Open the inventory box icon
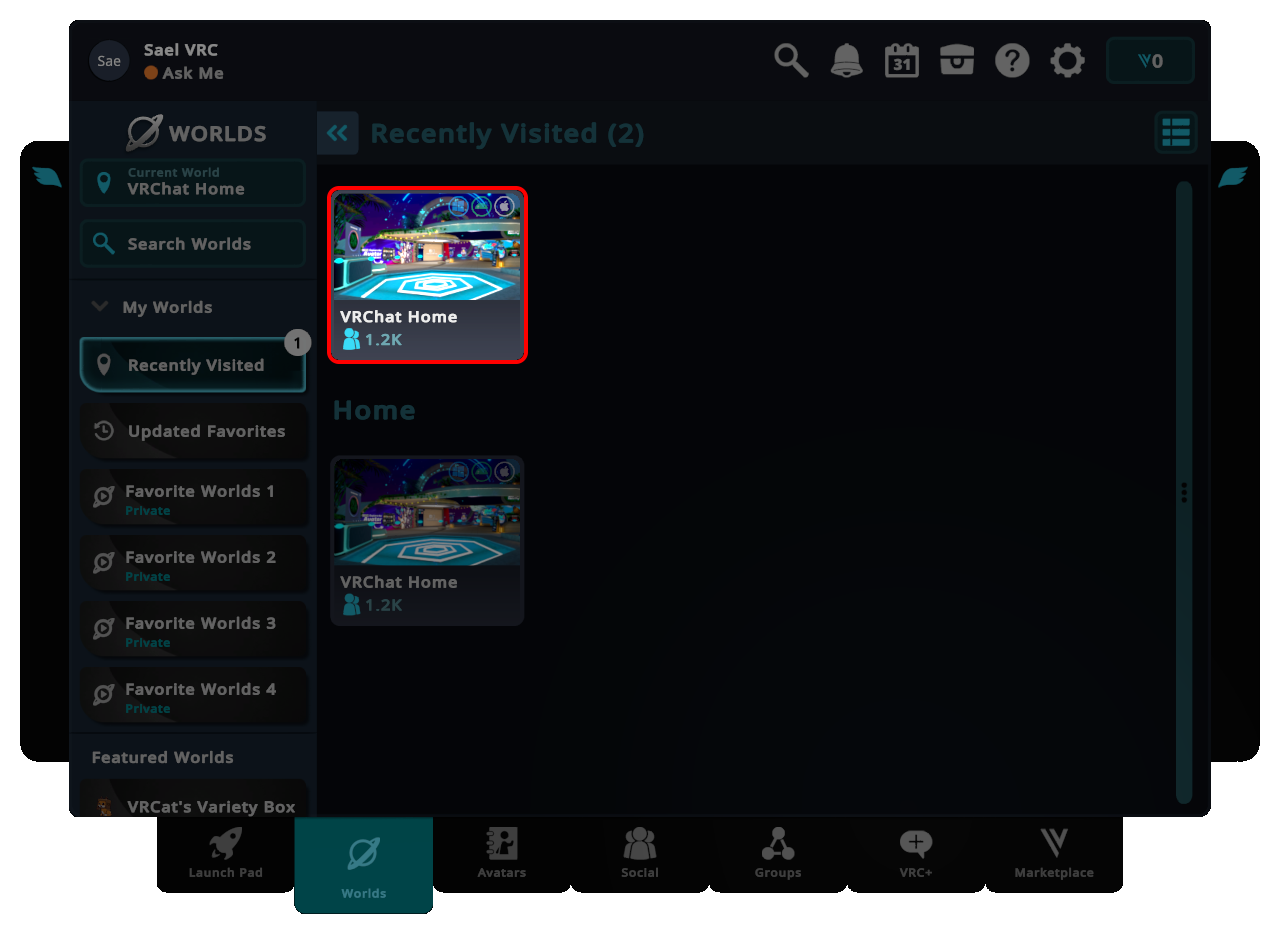The height and width of the screenshot is (934, 1280). point(956,61)
